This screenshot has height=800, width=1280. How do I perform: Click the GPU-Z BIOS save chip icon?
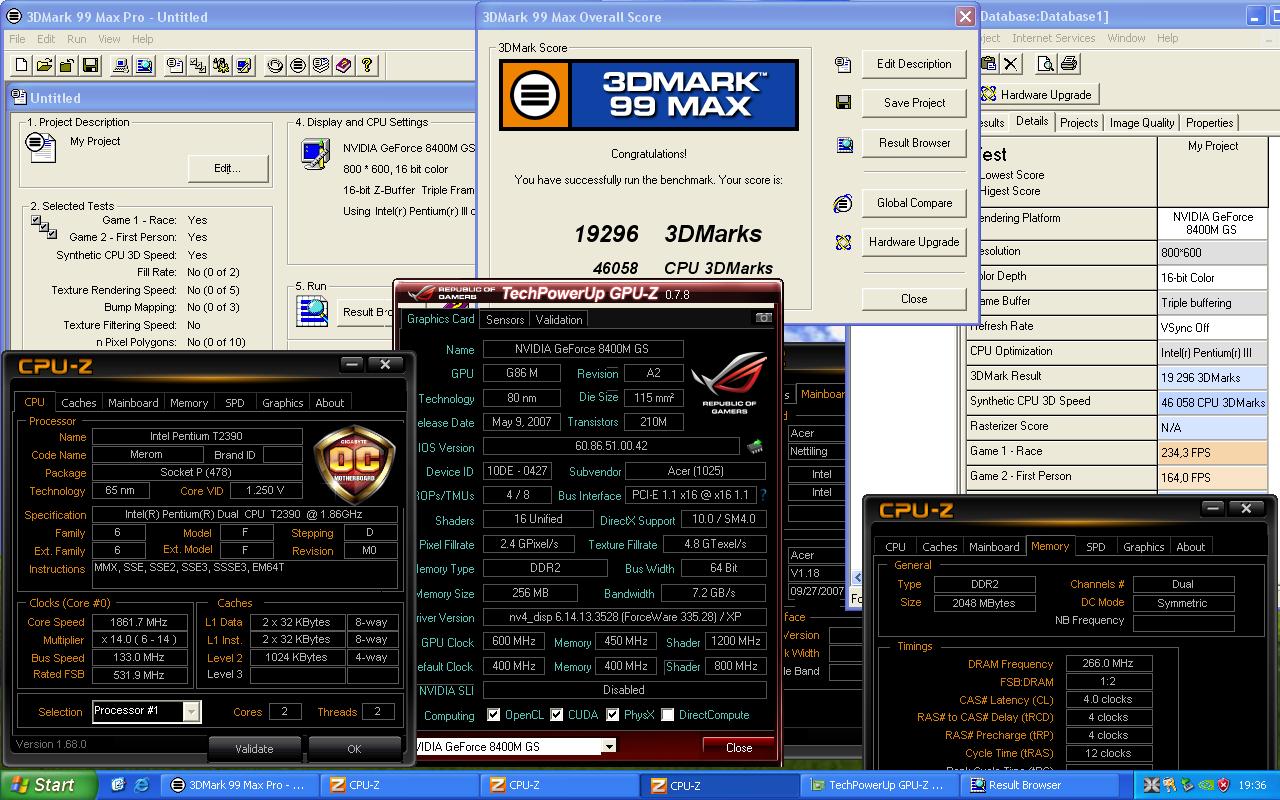pos(756,446)
